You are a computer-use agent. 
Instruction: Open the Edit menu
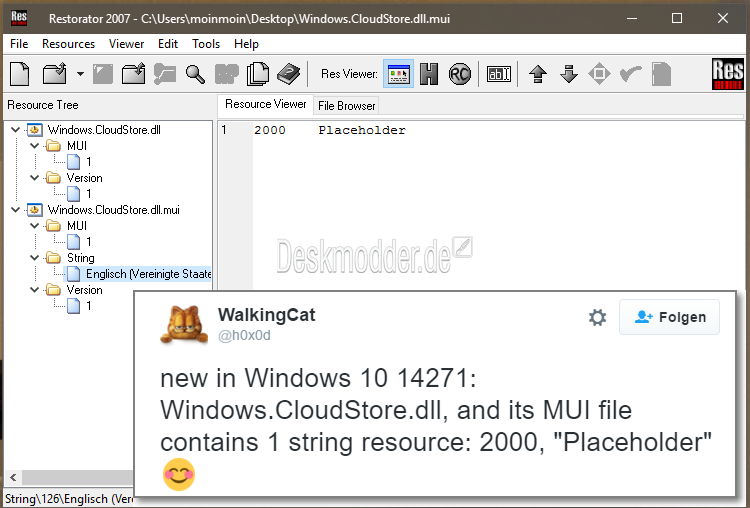(x=168, y=44)
